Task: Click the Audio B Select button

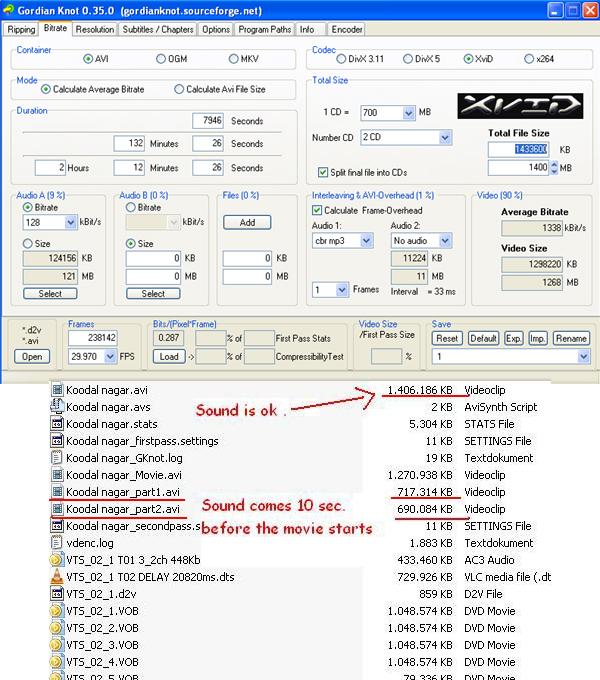Action: pos(153,294)
